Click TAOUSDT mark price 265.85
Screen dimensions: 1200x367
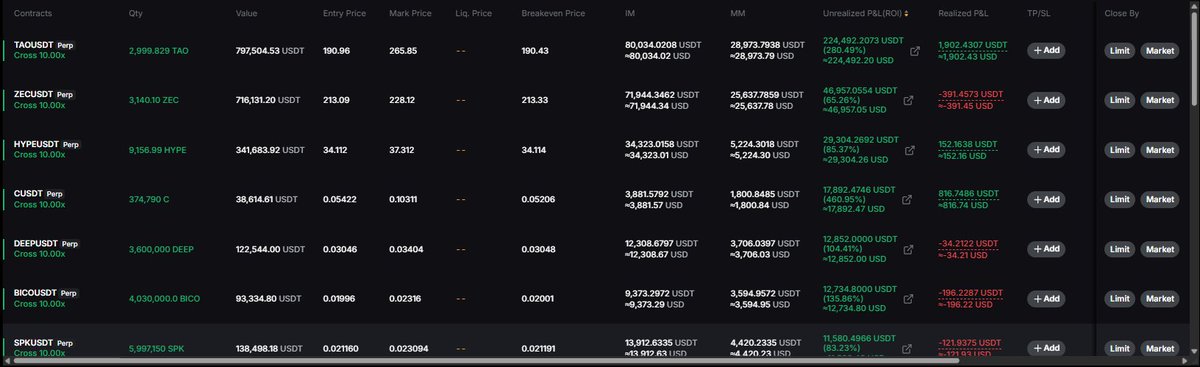tap(403, 50)
